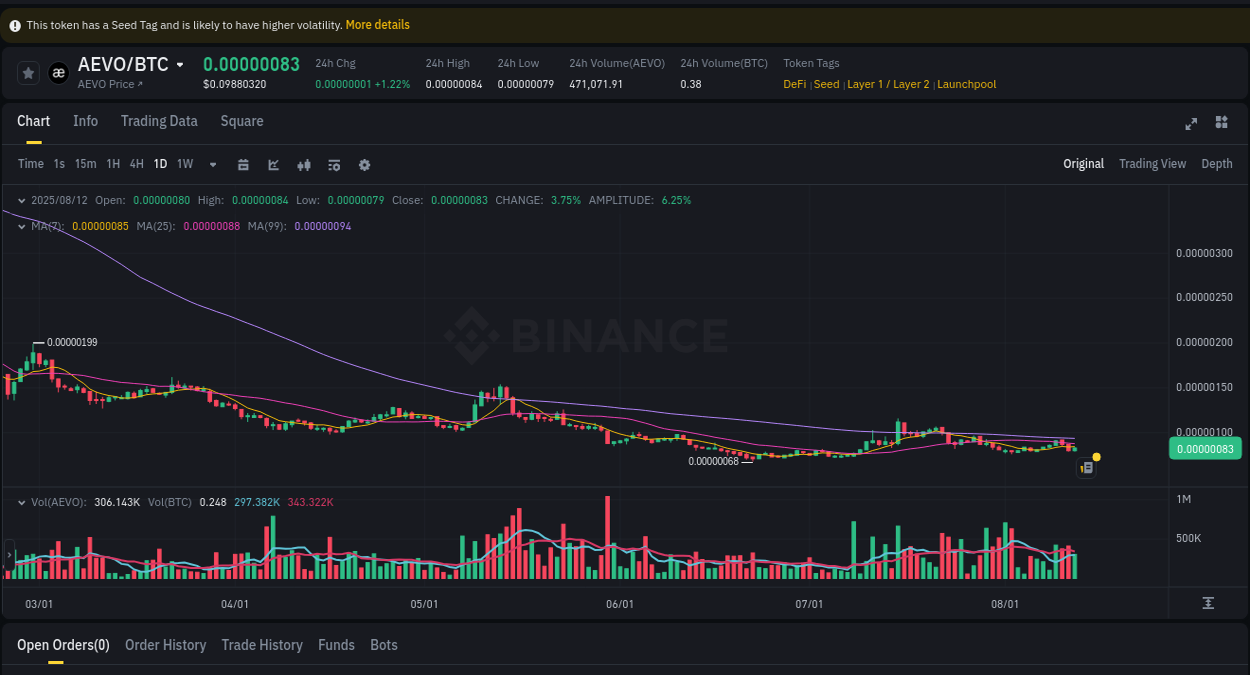The height and width of the screenshot is (675, 1250).
Task: Expand the collapsed left side panel arrow
Action: [8, 552]
